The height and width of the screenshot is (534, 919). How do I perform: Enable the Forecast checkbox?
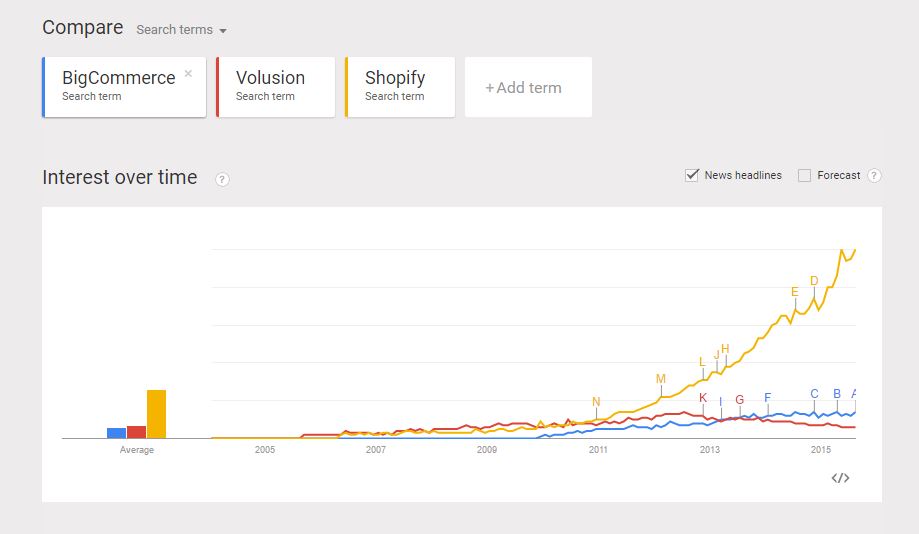[805, 175]
